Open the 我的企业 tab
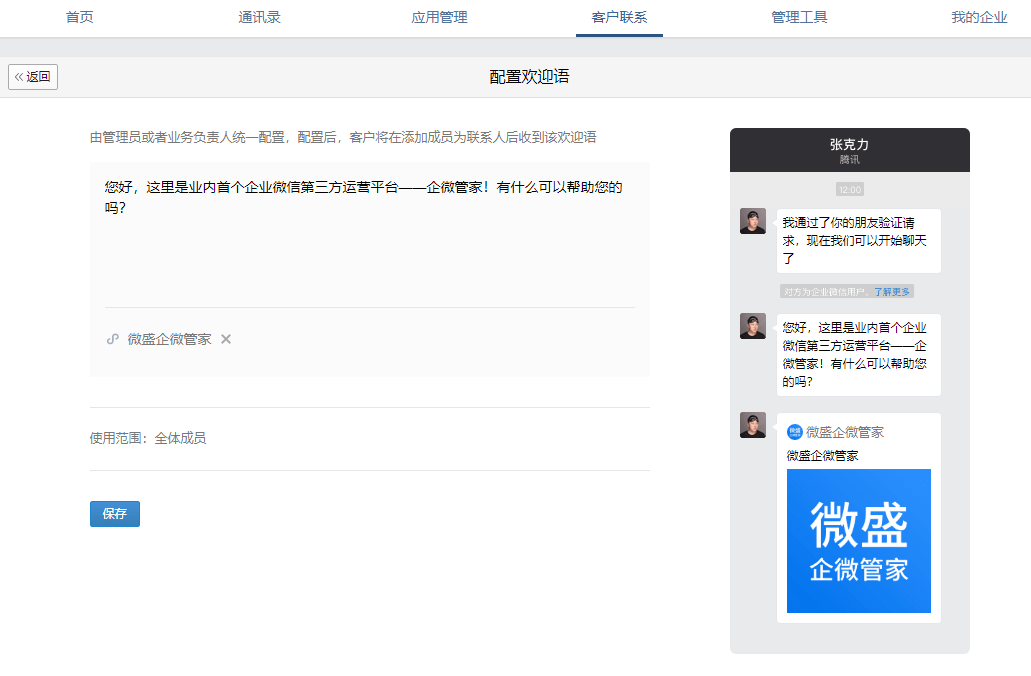This screenshot has height=676, width=1031. [979, 17]
